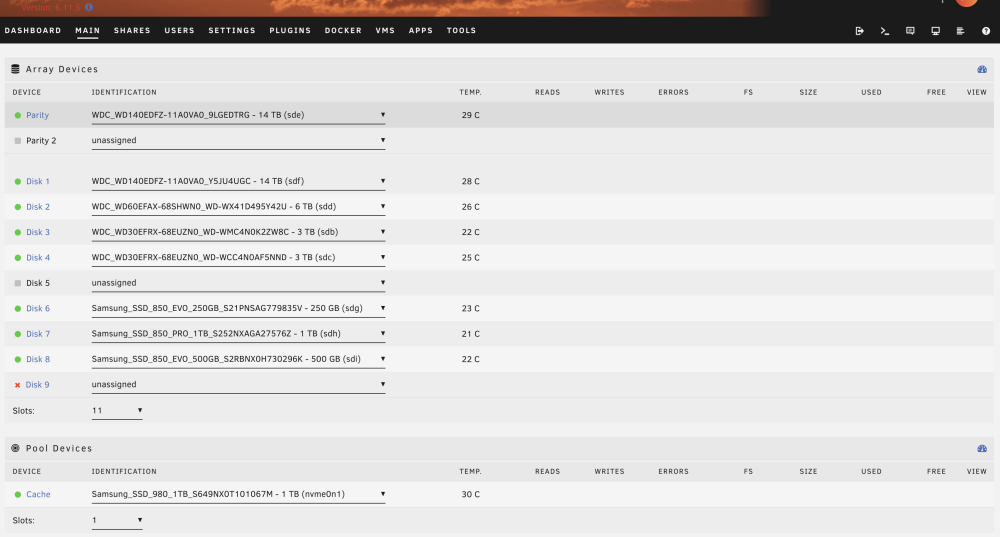This screenshot has height=537, width=1000.
Task: Click the green status dot for Cache
Action: point(18,494)
